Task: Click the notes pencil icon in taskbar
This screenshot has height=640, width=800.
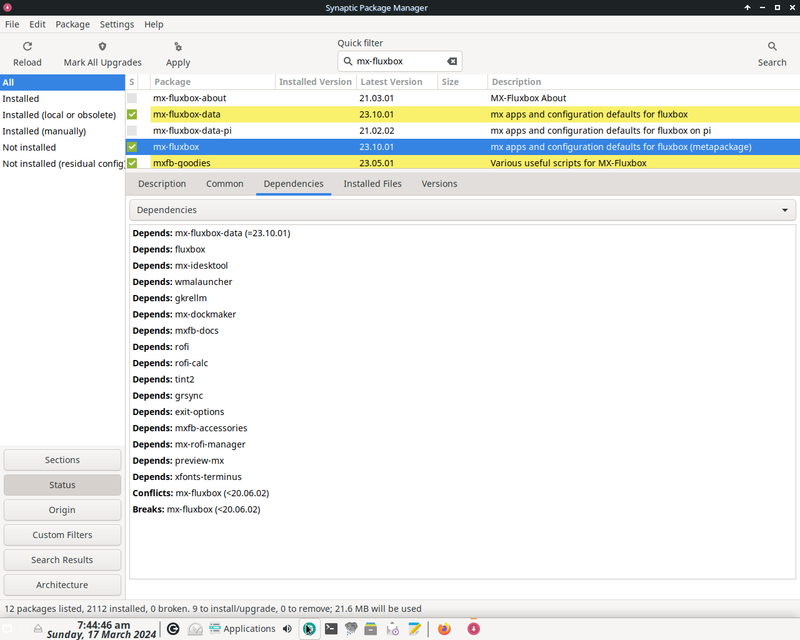Action: 414,629
